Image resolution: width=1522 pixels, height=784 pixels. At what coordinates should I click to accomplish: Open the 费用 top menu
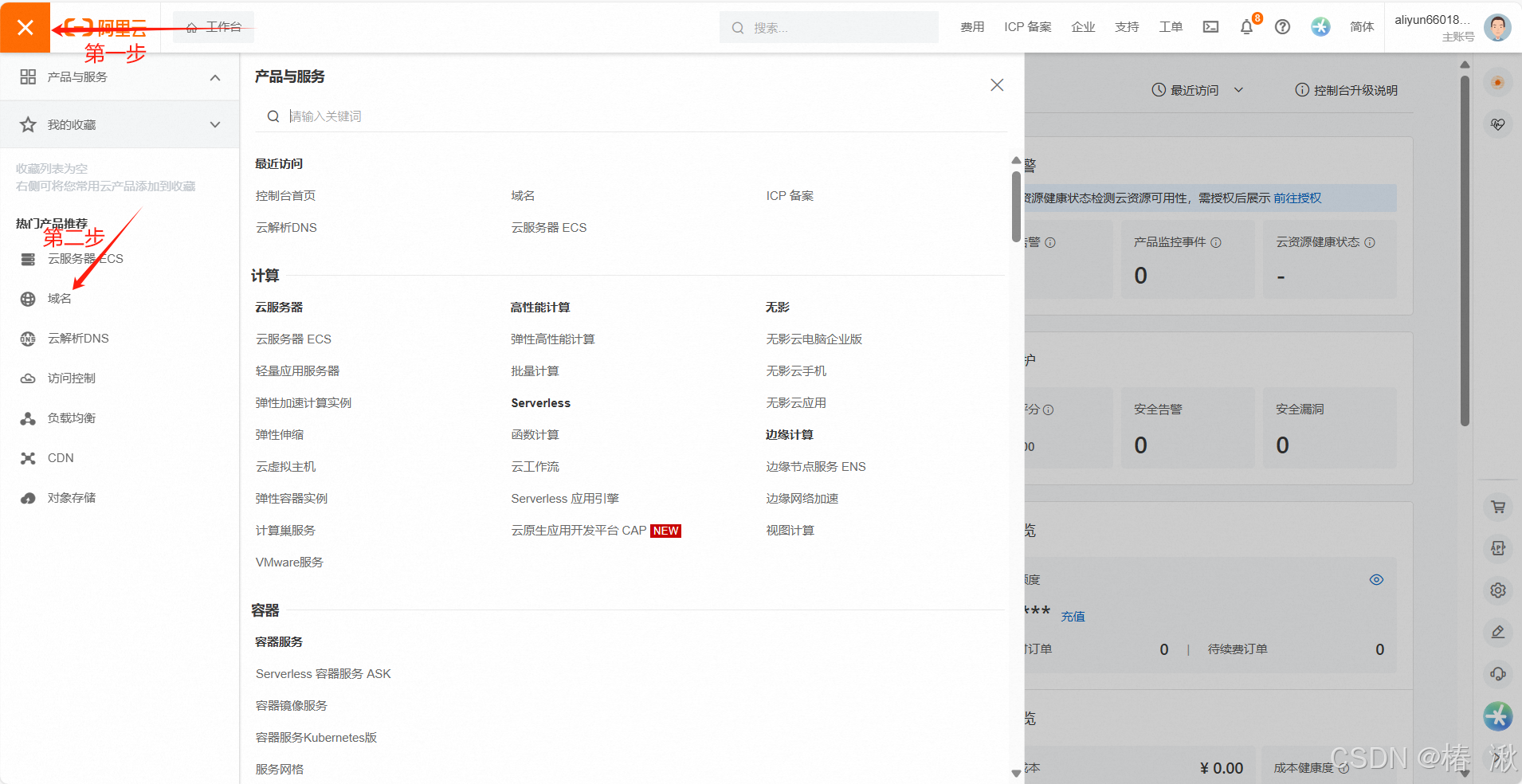(972, 27)
